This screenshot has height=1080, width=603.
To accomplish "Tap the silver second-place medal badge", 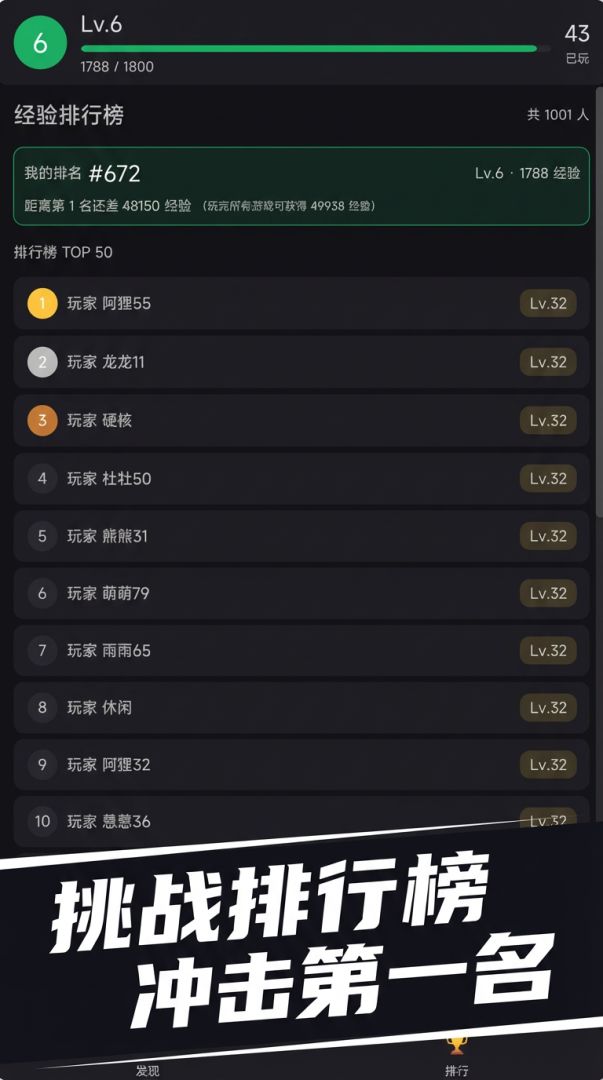I will tap(41, 363).
